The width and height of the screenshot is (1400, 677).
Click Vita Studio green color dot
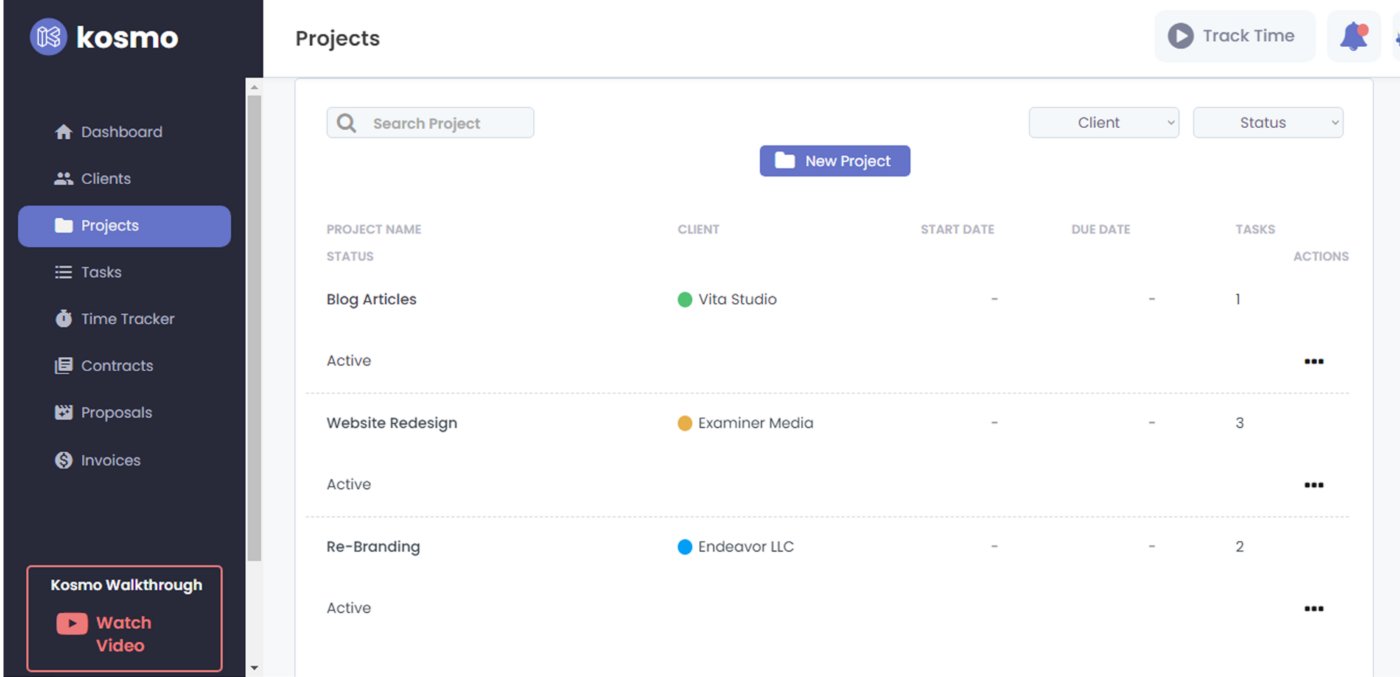click(685, 299)
